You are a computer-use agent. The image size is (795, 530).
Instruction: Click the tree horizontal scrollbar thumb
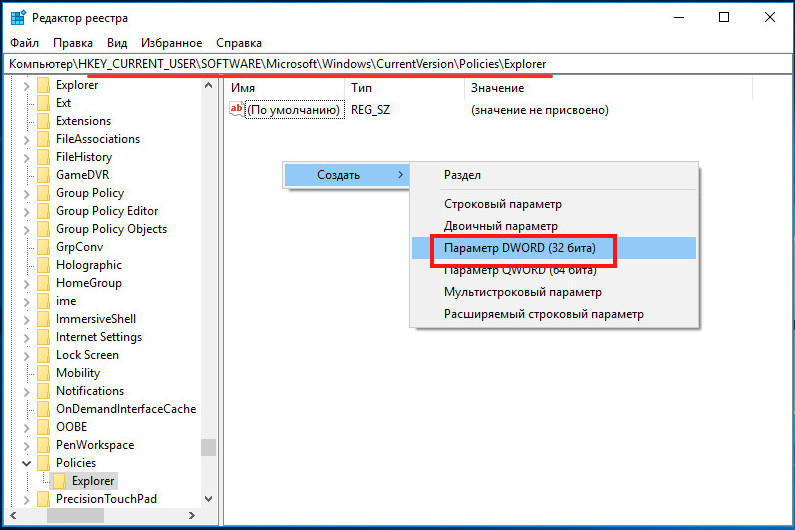click(x=76, y=516)
